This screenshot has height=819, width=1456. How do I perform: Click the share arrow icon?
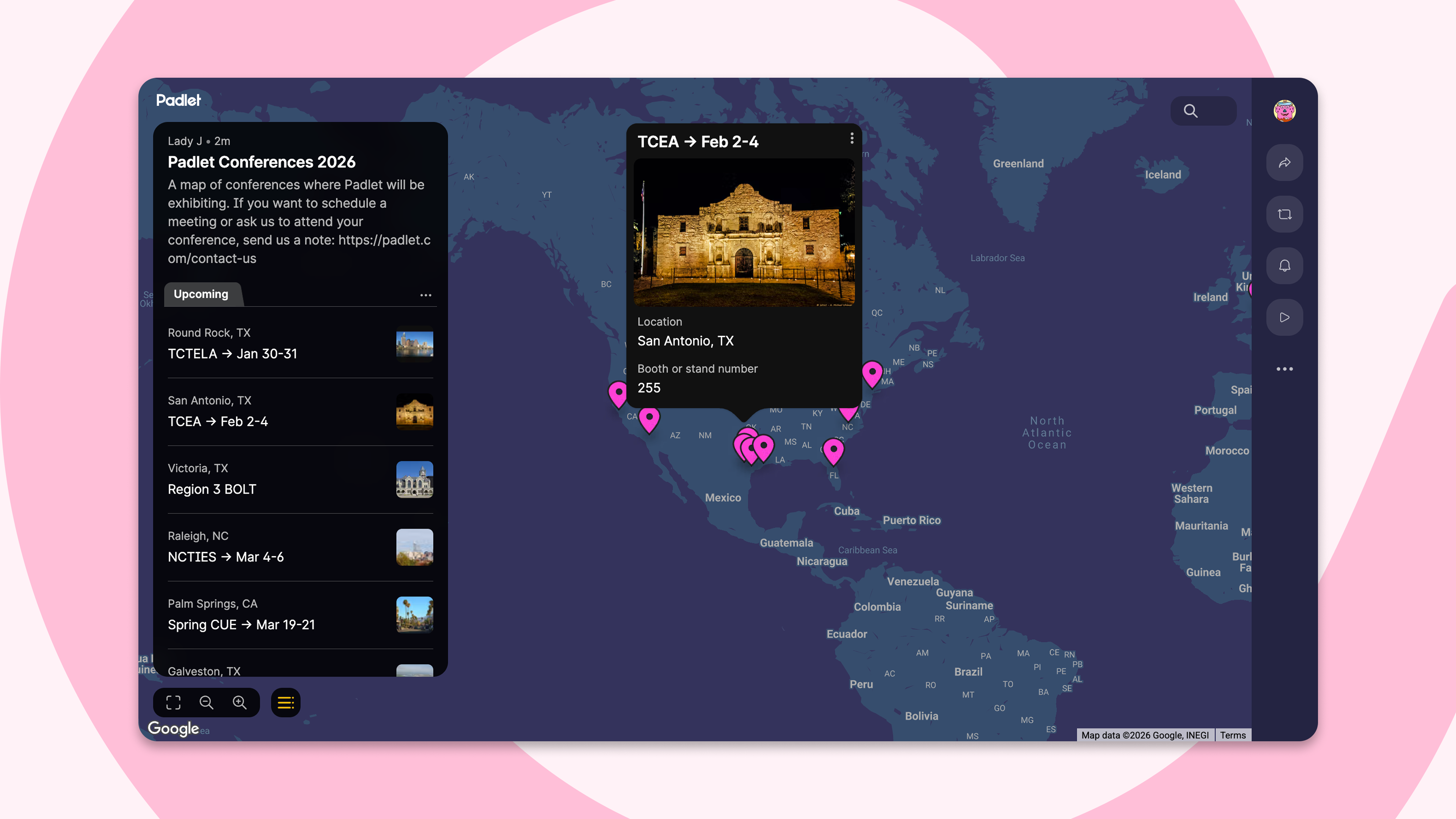pos(1284,163)
